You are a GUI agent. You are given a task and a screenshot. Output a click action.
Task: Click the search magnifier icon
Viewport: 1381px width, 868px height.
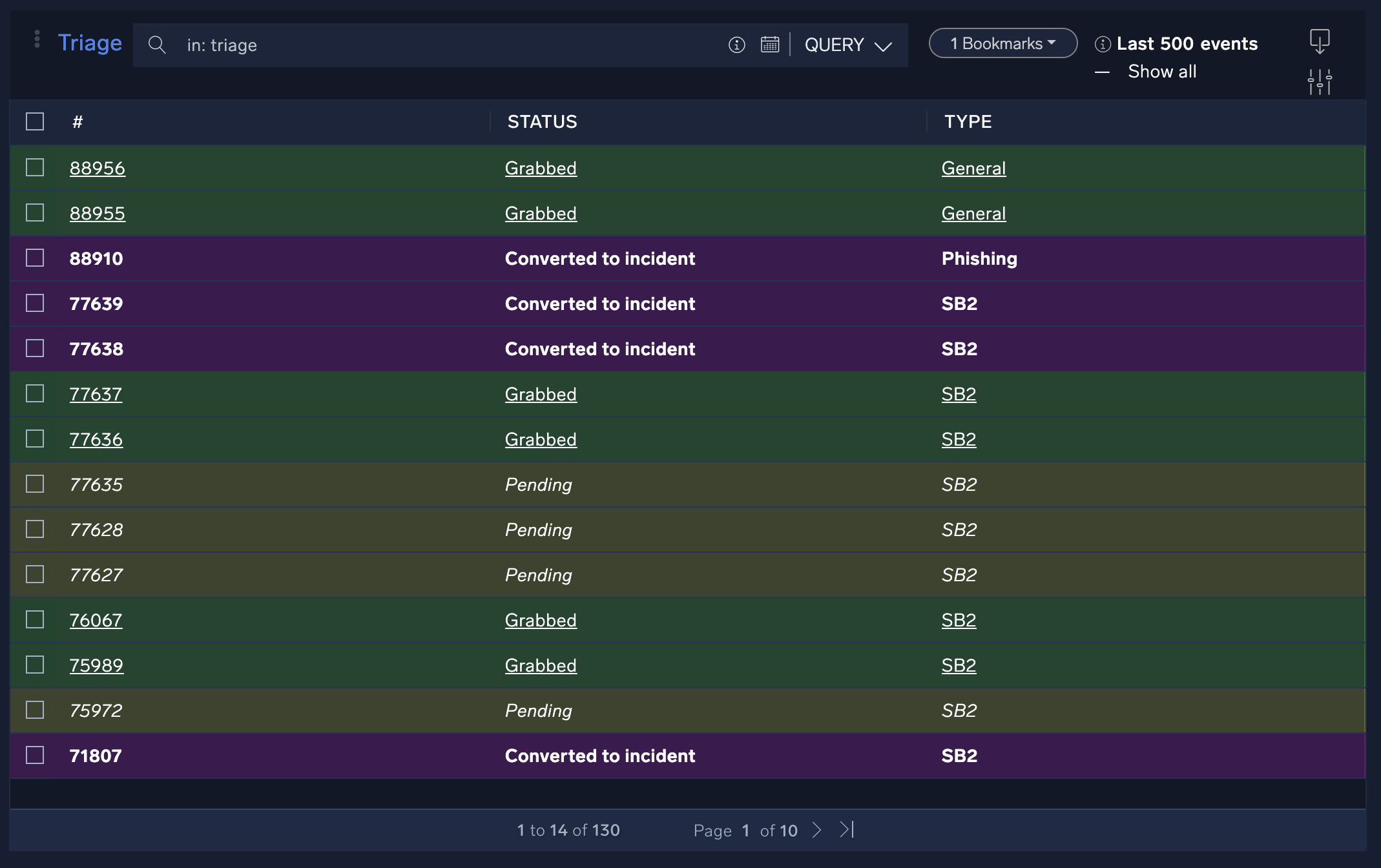(156, 44)
